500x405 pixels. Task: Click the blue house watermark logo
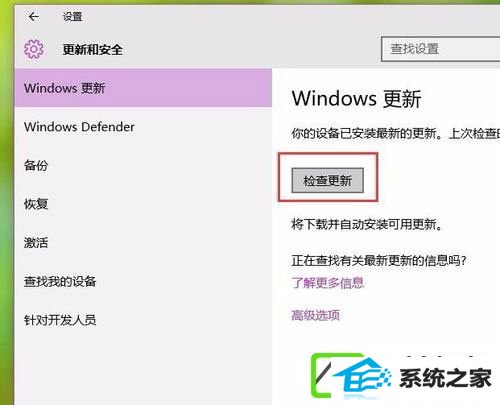tap(362, 378)
